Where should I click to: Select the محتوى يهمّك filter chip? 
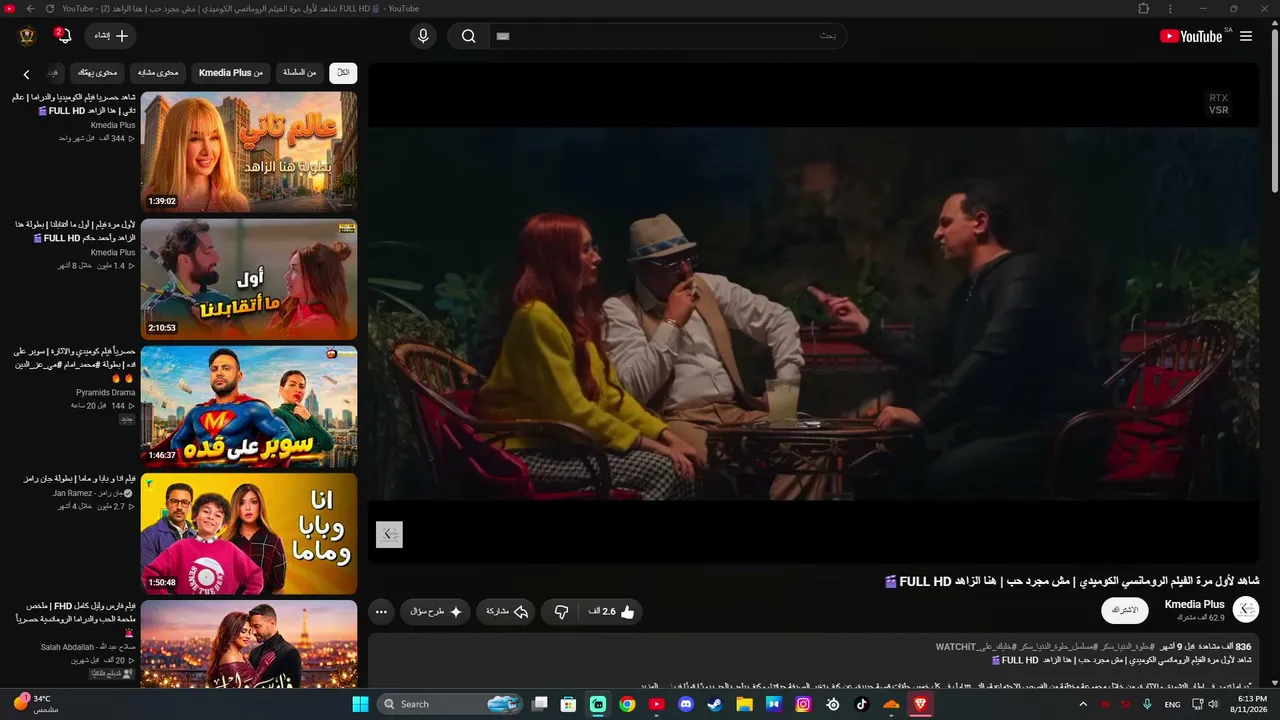(98, 72)
